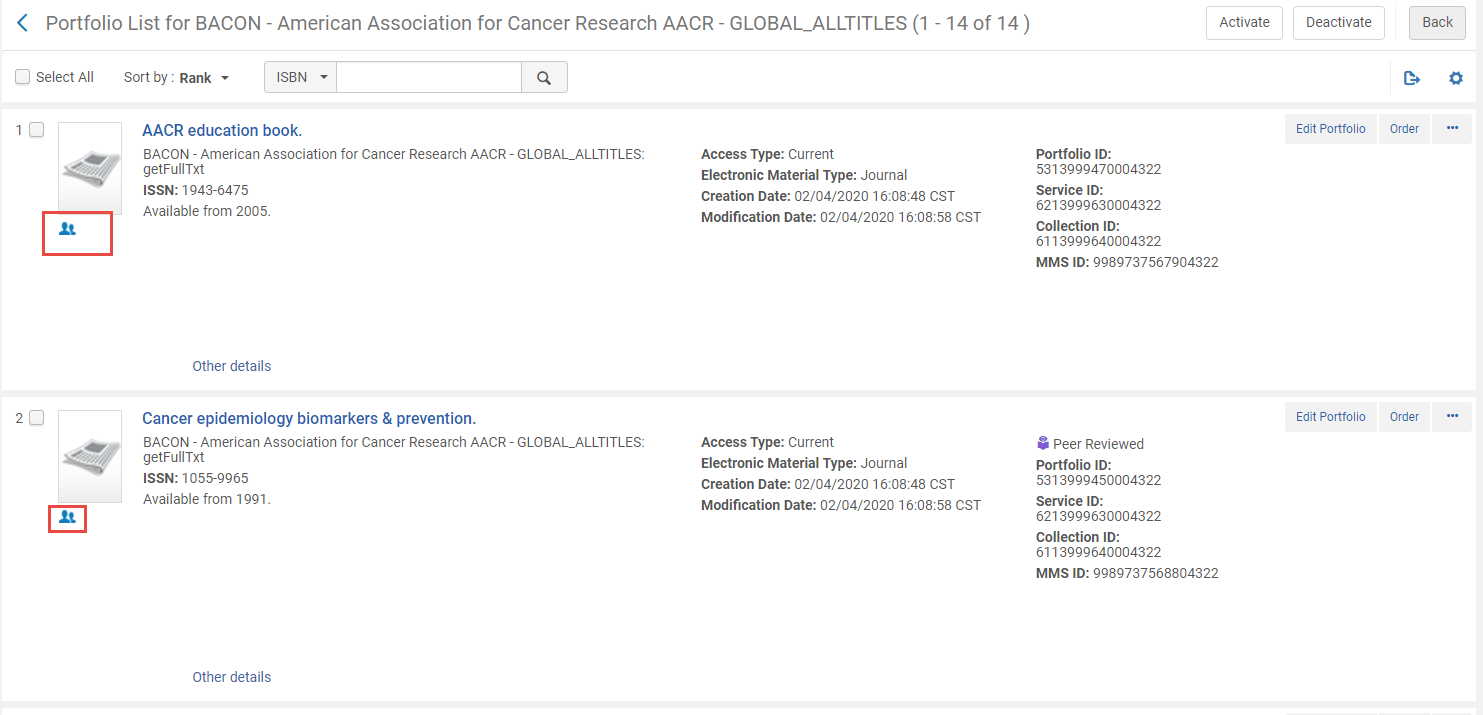Click the Portfolio List page title
Screen dimensions: 1483x715
click(x=538, y=23)
